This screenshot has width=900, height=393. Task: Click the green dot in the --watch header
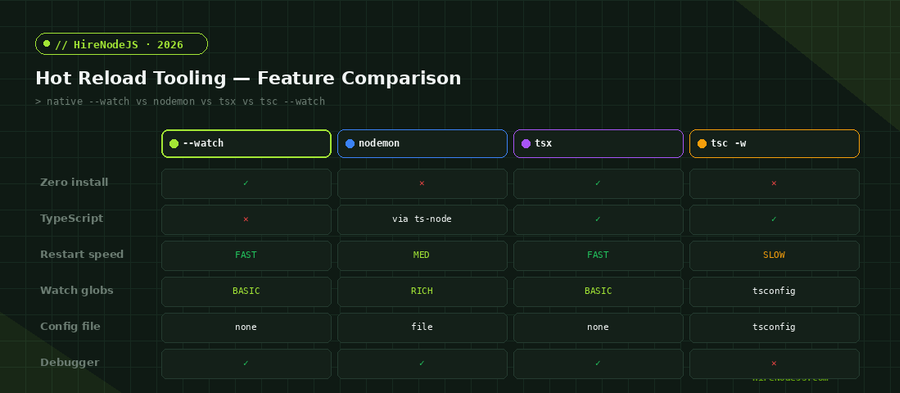point(174,143)
